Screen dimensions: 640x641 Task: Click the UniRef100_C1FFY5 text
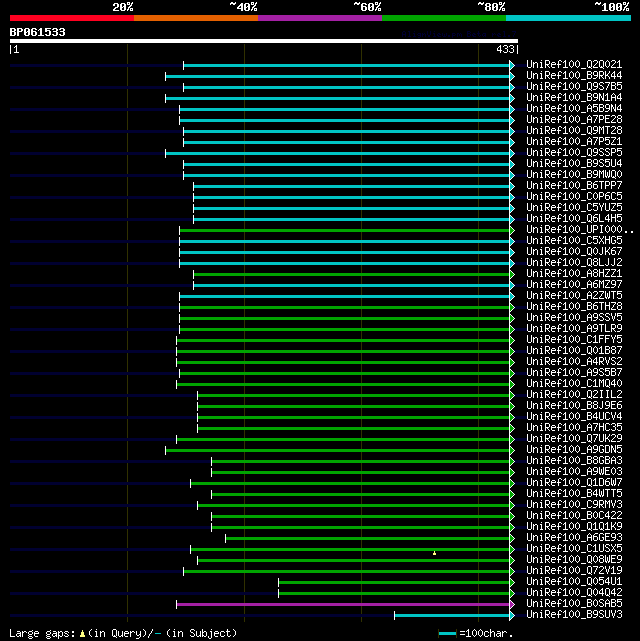pos(574,340)
